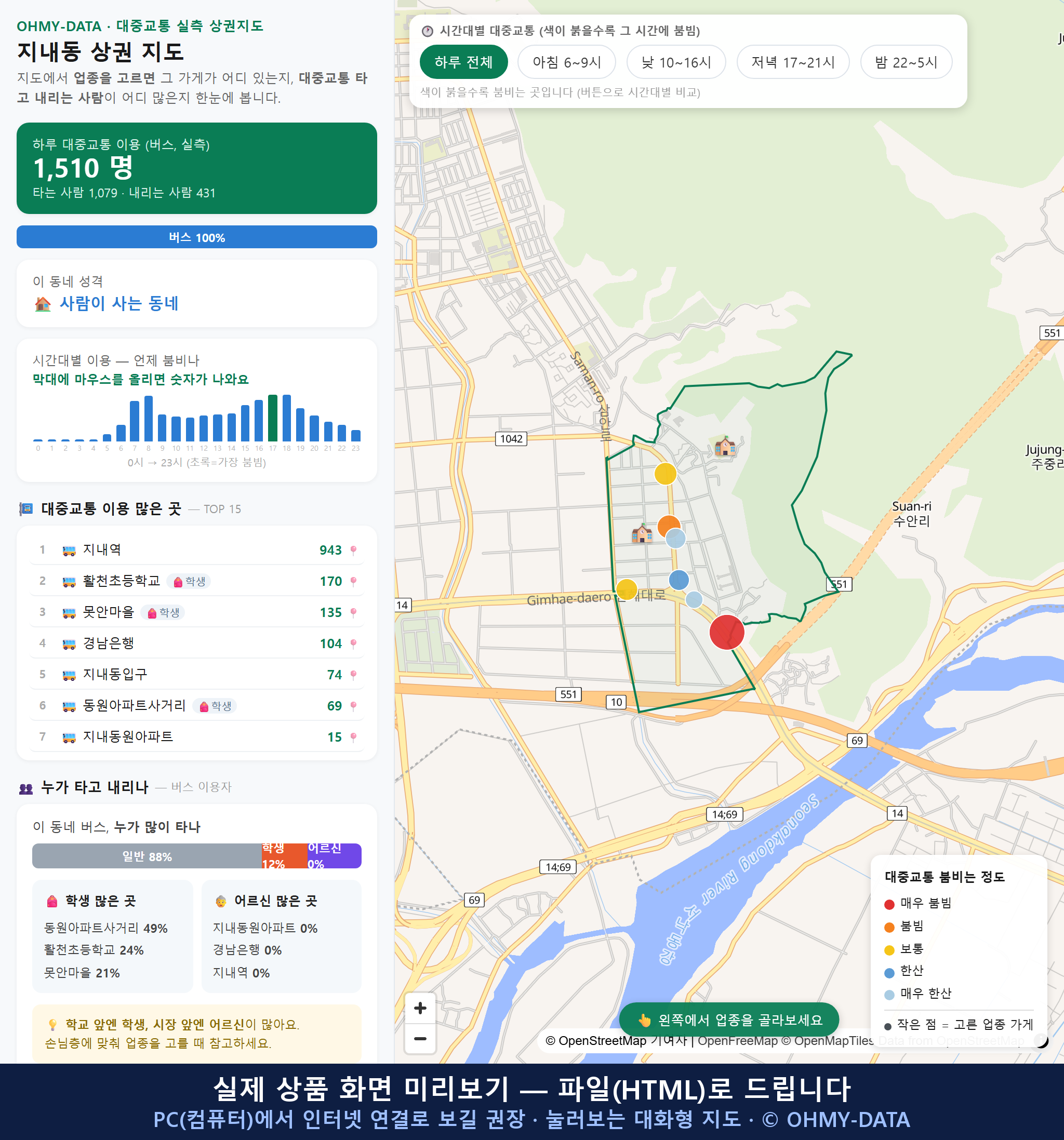Click location pin for 지내동원아파트
The width and height of the screenshot is (1064, 1140).
coord(353,737)
